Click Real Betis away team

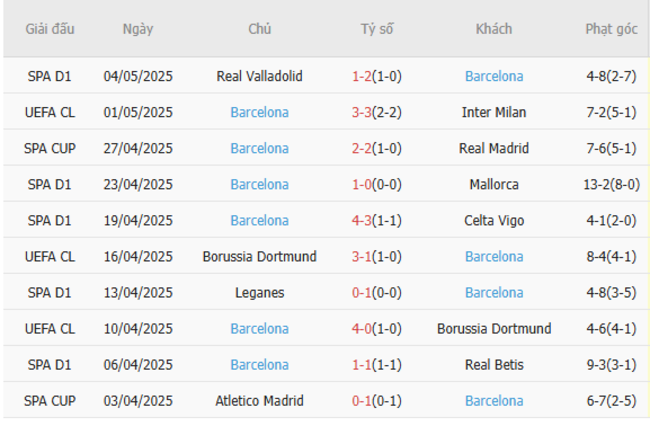coord(493,364)
